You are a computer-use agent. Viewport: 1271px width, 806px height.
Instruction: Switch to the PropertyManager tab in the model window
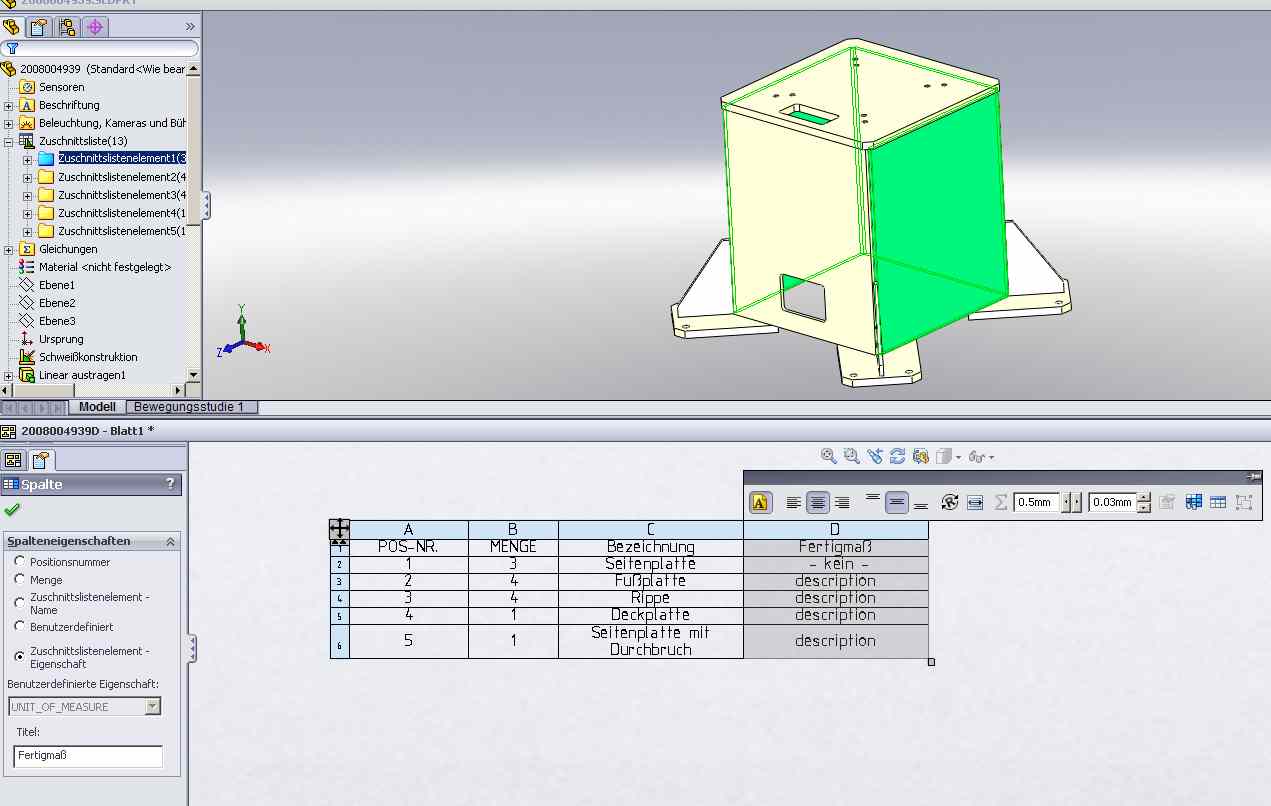click(38, 27)
